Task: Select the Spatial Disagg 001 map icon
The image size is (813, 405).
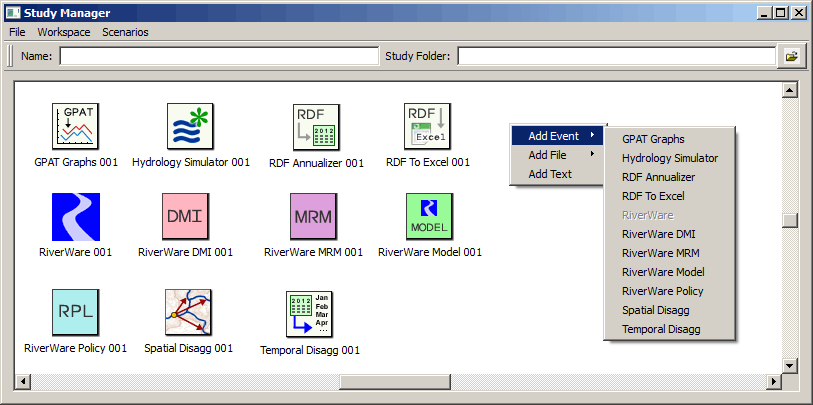Action: [188, 312]
